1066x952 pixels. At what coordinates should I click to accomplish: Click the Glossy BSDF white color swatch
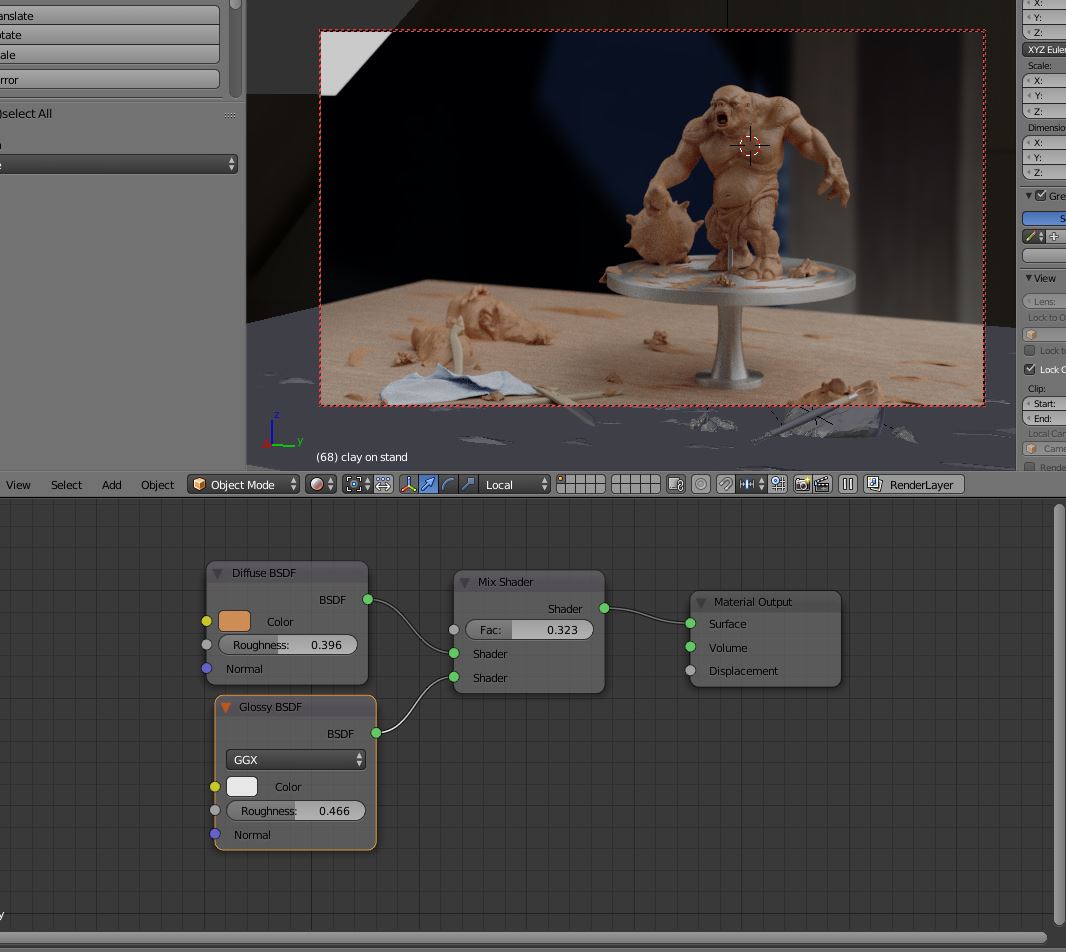click(242, 786)
